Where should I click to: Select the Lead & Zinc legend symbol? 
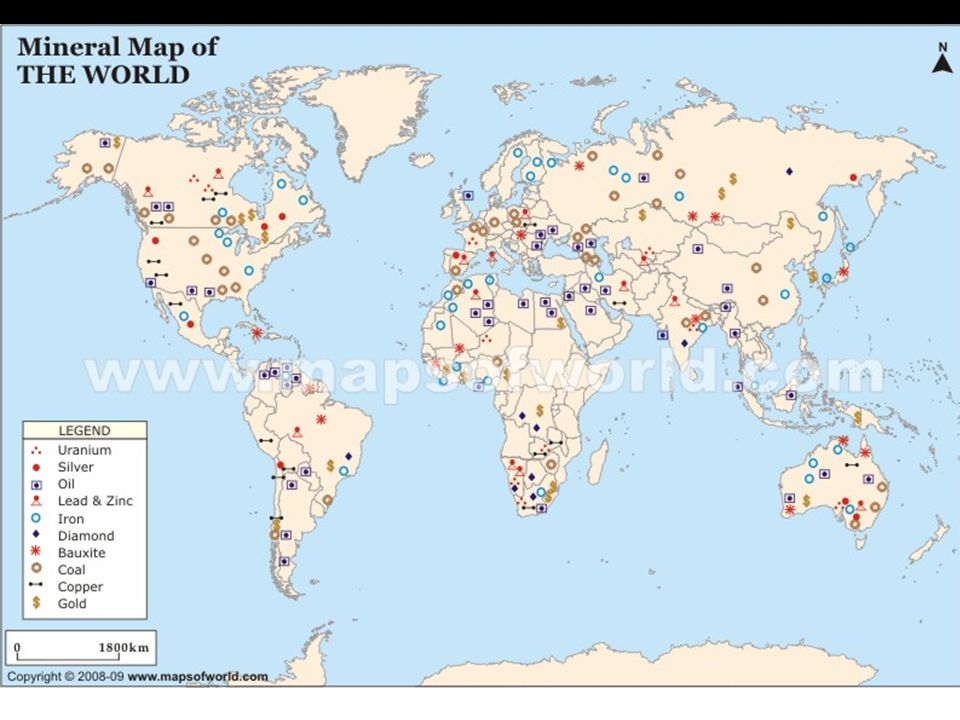tap(36, 501)
